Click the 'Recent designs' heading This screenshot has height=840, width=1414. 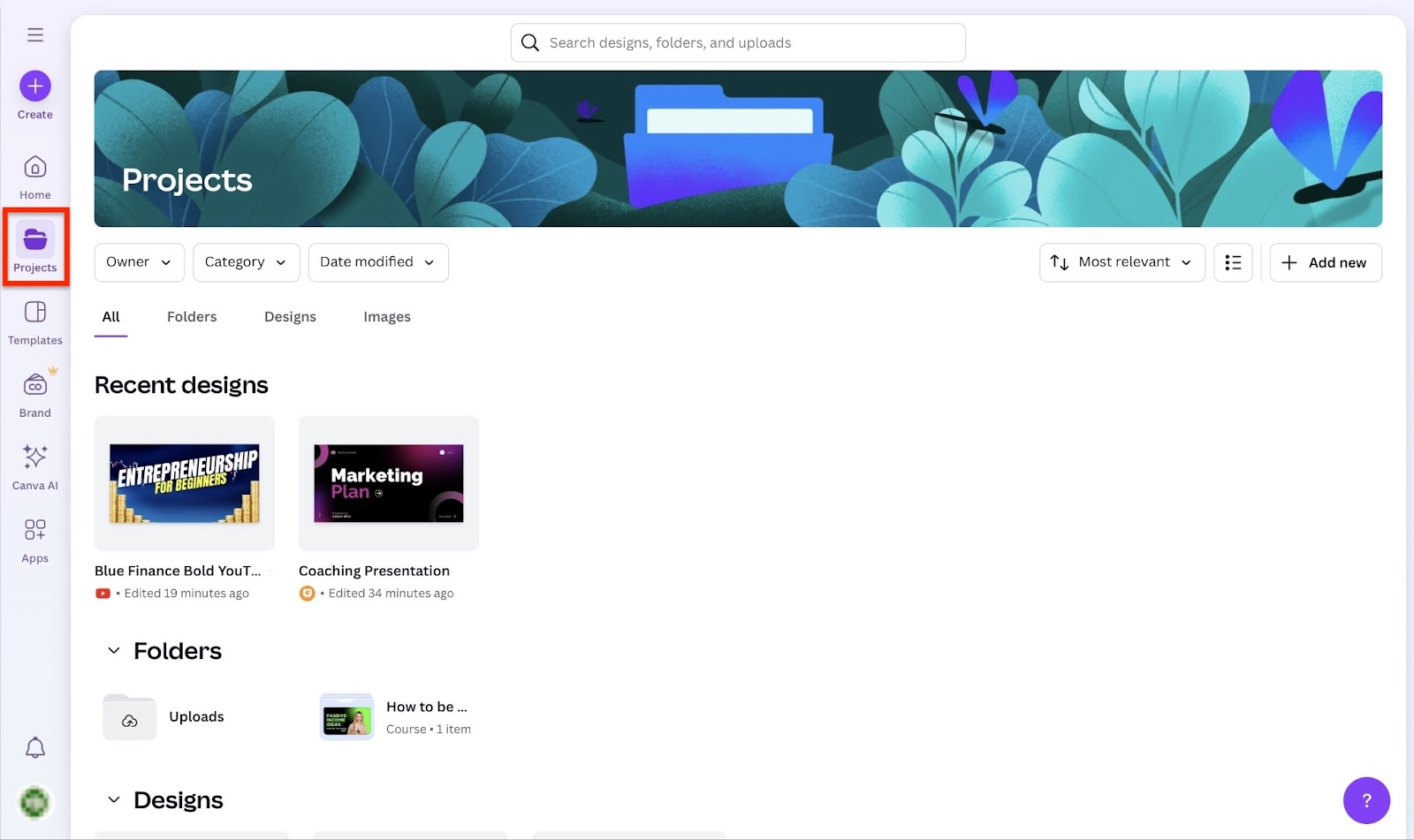(x=181, y=385)
